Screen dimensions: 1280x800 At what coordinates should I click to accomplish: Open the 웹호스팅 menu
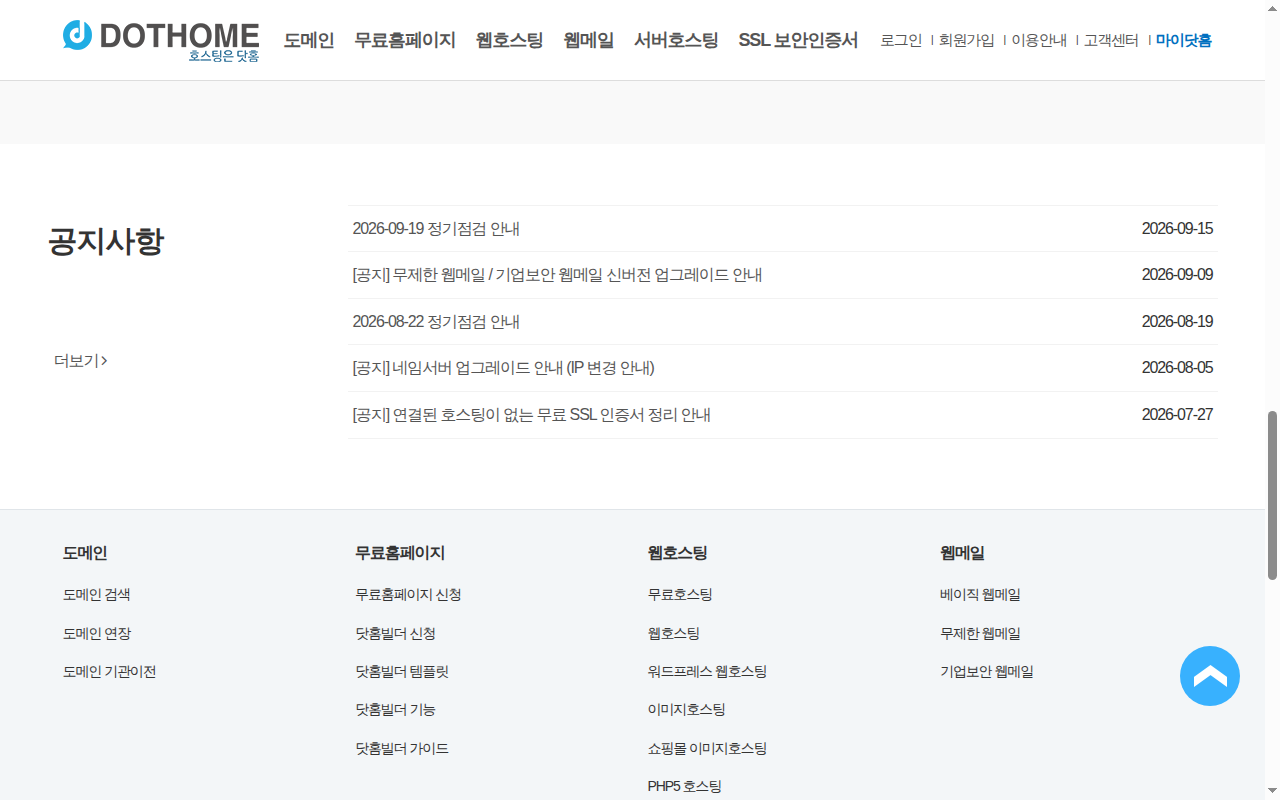pos(510,41)
